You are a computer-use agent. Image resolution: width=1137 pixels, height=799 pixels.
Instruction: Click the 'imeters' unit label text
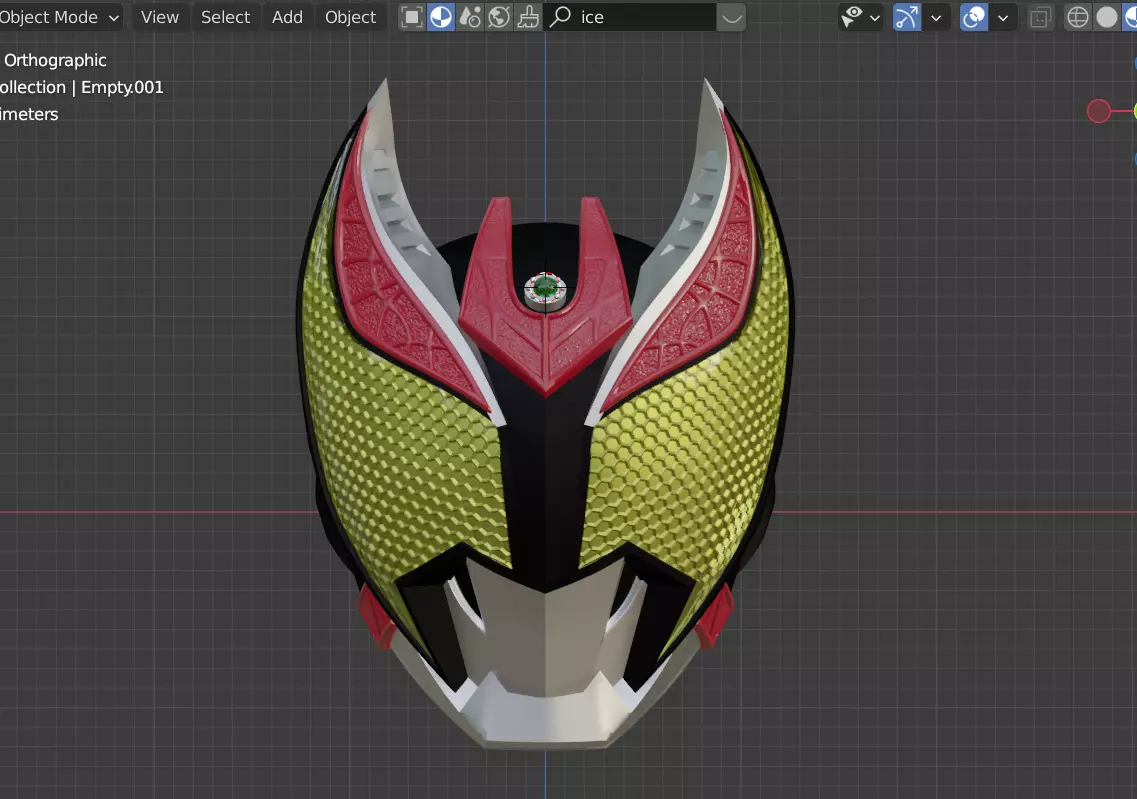coord(29,114)
